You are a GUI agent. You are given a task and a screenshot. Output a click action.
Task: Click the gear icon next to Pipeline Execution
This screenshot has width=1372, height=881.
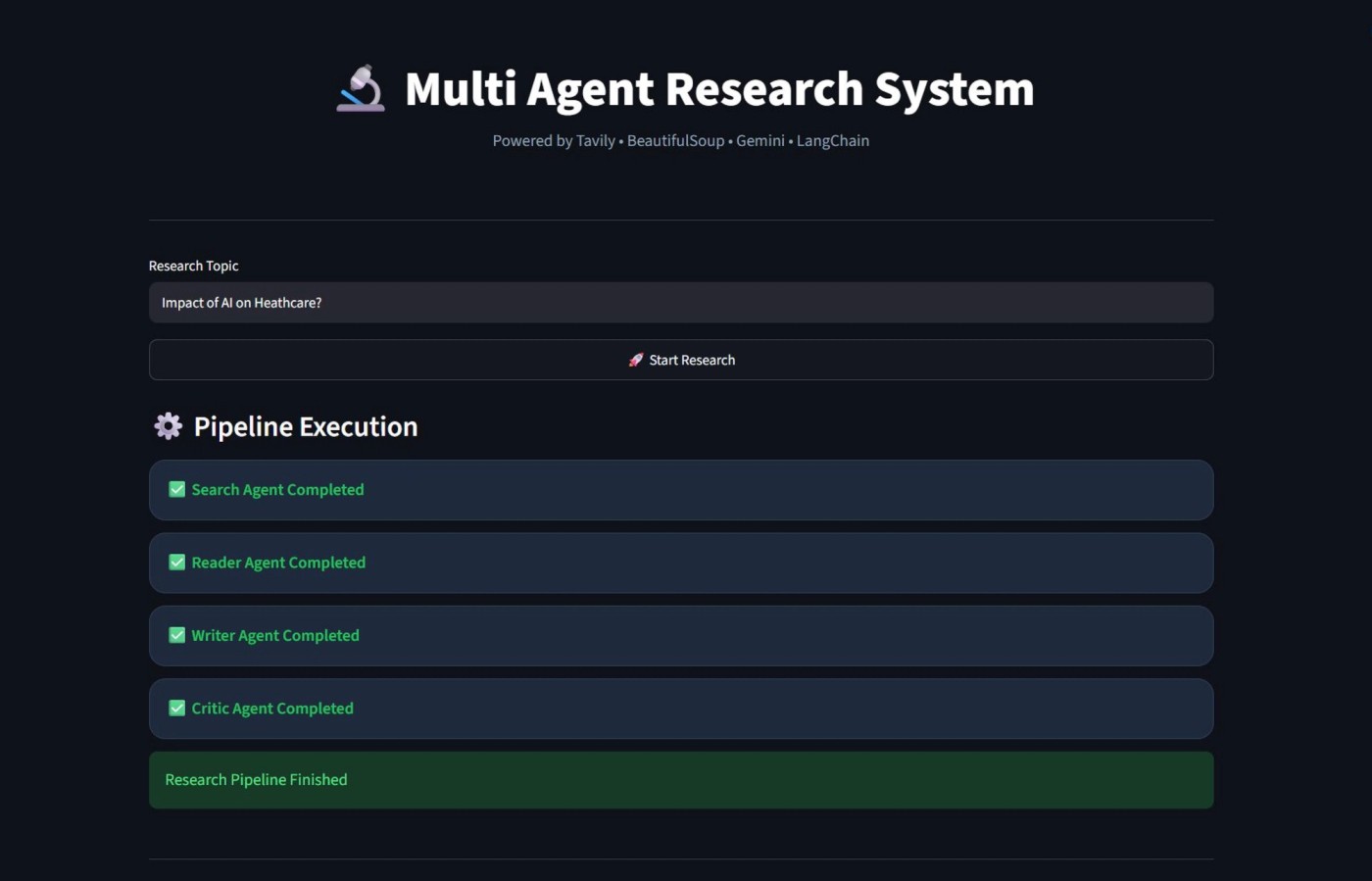click(x=169, y=425)
